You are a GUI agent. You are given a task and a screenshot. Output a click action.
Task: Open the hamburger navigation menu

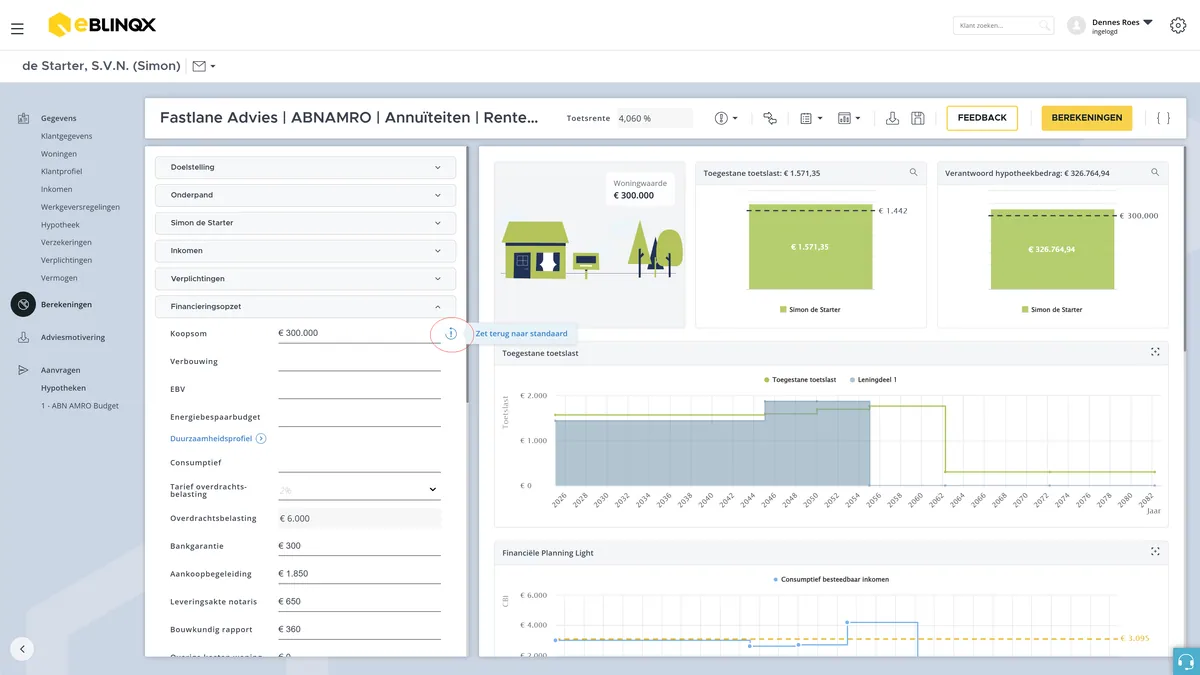(x=17, y=29)
